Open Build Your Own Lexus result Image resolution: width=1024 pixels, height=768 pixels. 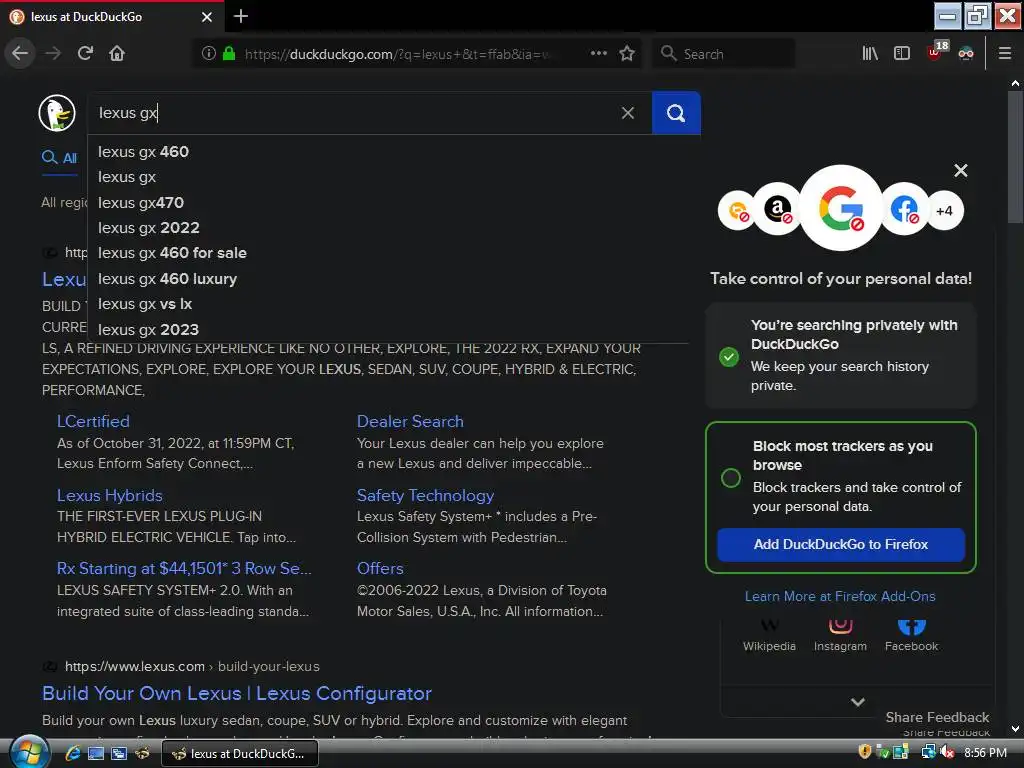point(236,693)
